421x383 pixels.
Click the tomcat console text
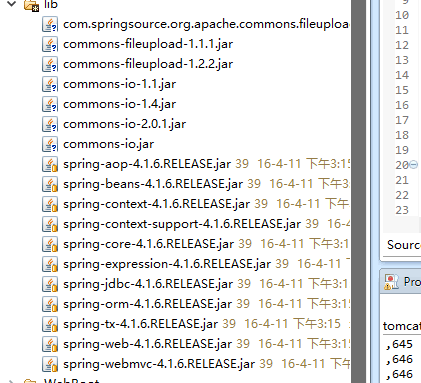pos(402,326)
